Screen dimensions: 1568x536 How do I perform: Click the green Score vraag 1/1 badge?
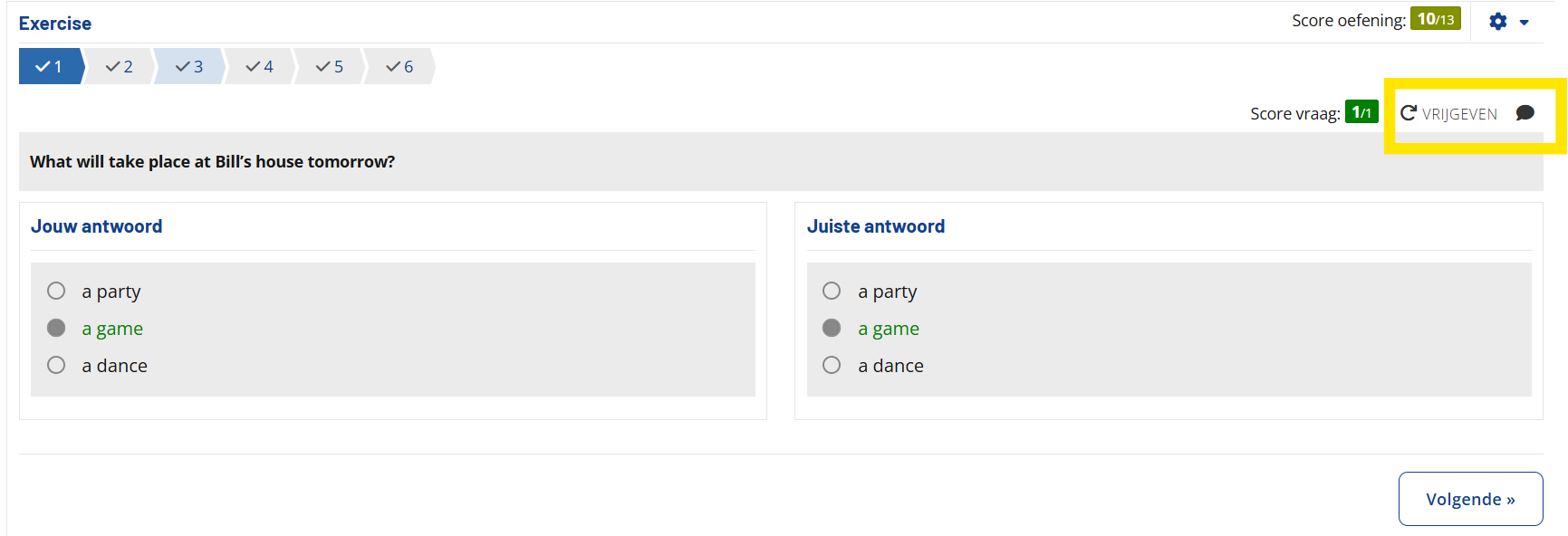pyautogui.click(x=1361, y=112)
